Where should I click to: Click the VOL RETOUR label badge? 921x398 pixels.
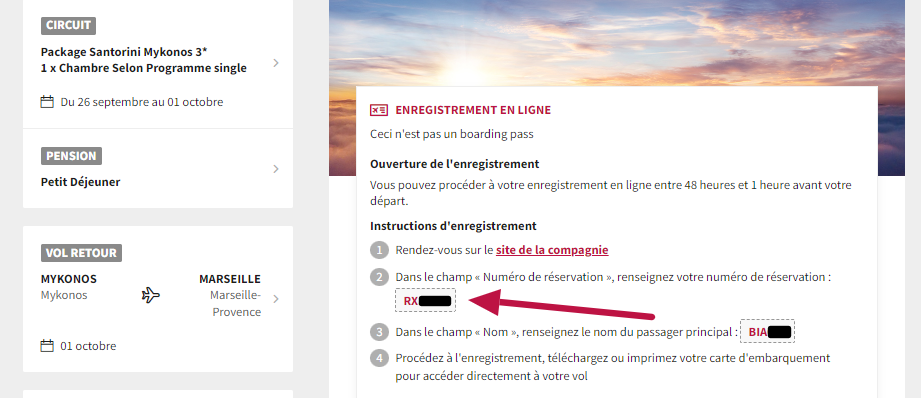tap(81, 253)
